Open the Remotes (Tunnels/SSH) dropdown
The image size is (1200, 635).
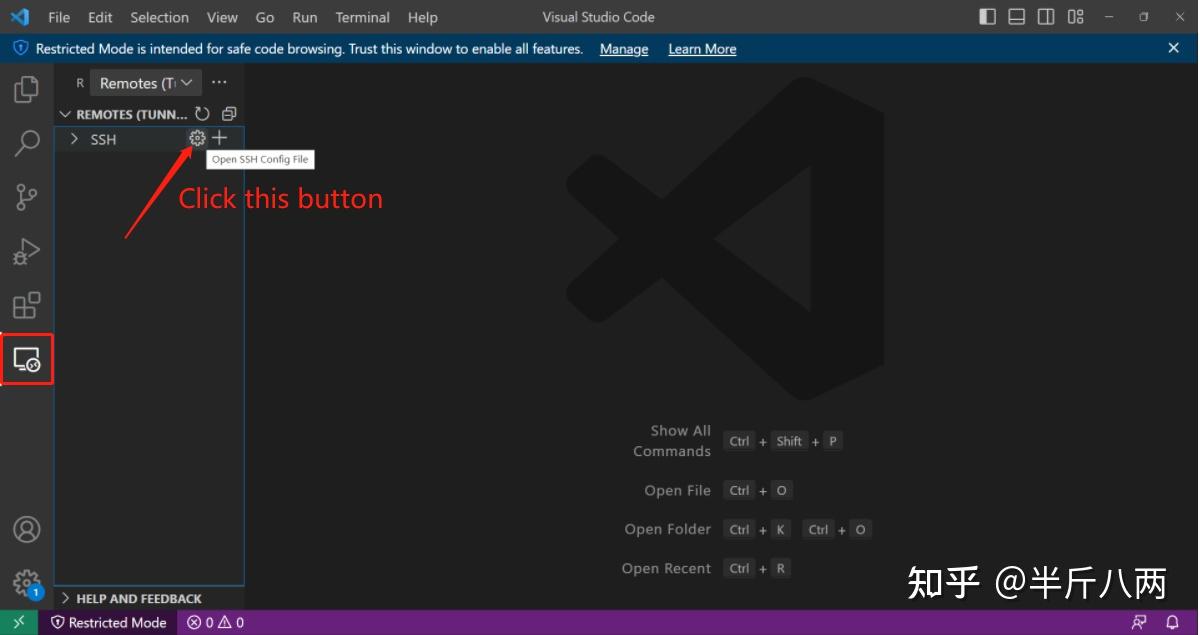[x=146, y=83]
